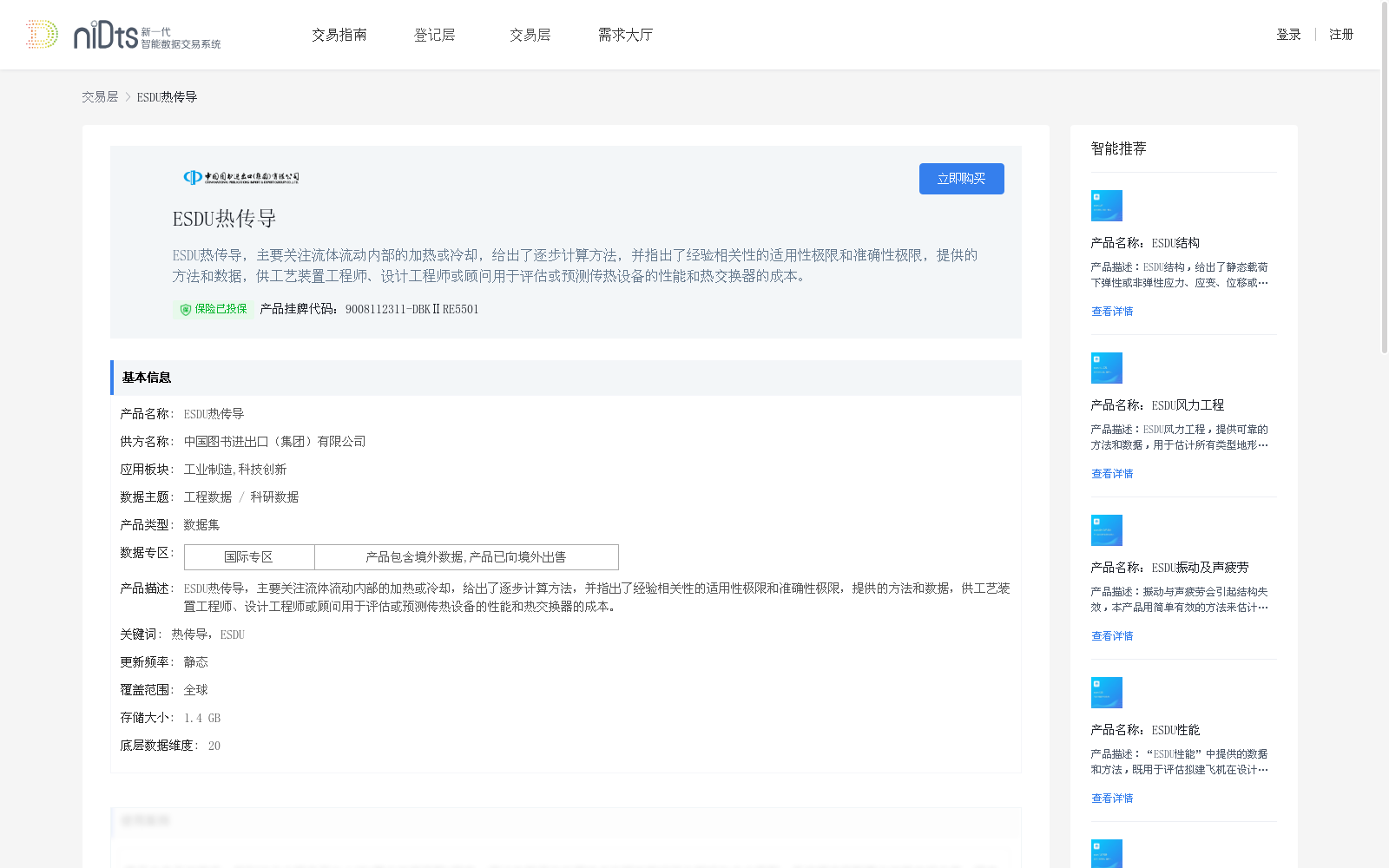Viewport: 1389px width, 868px height.
Task: Select 交易层 in the navigation bar
Action: [x=530, y=35]
